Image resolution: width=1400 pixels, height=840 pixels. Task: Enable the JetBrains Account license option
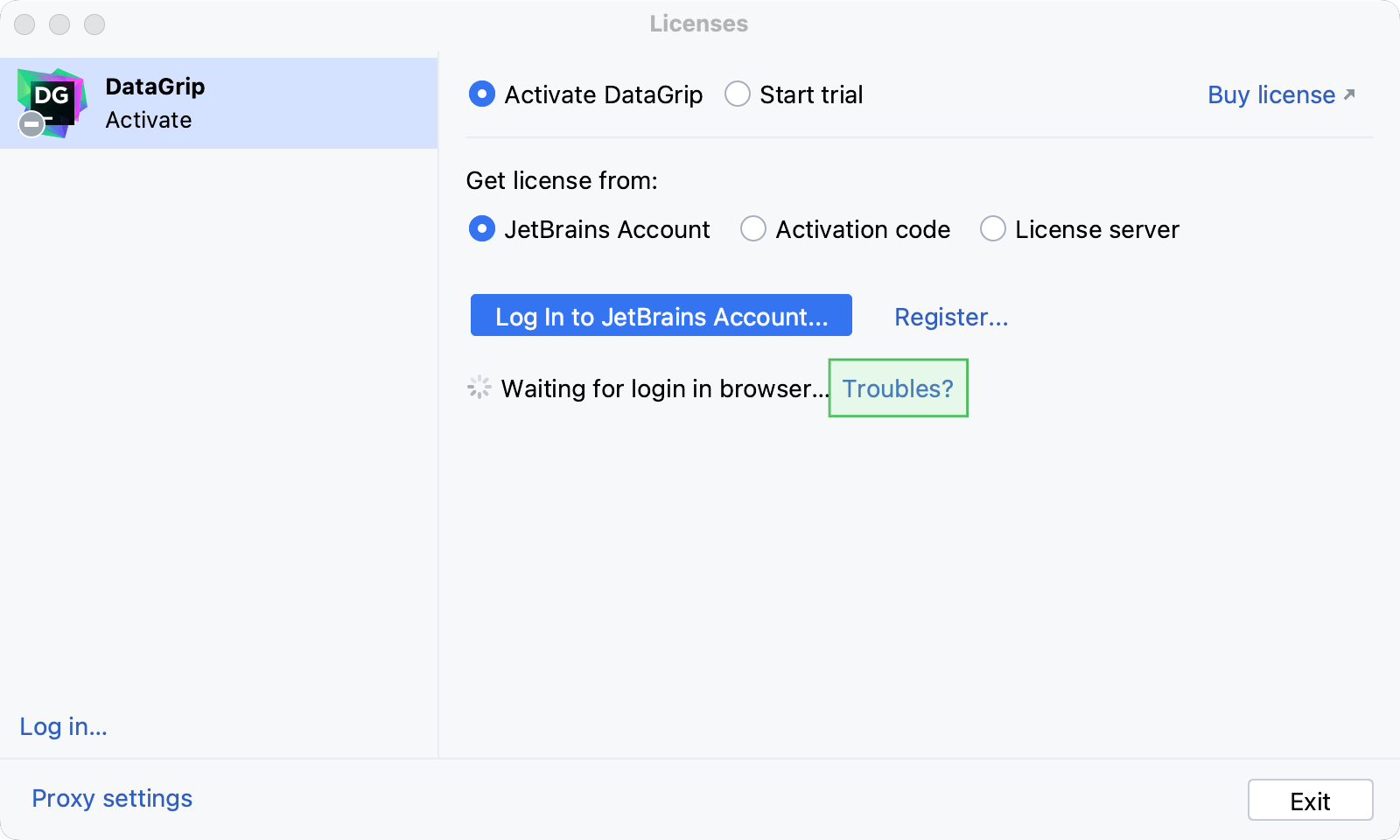pyautogui.click(x=482, y=229)
